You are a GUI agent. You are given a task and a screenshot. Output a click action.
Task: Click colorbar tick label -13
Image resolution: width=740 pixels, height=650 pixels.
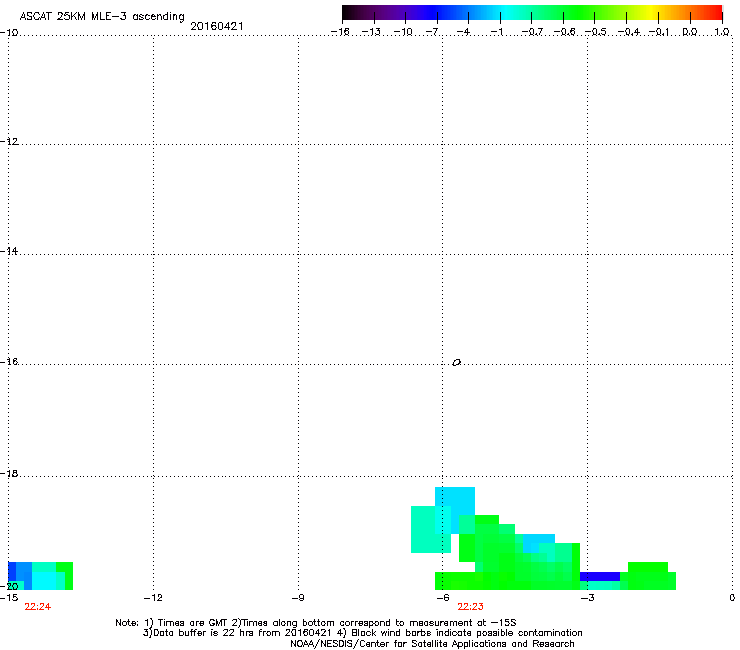(x=371, y=32)
